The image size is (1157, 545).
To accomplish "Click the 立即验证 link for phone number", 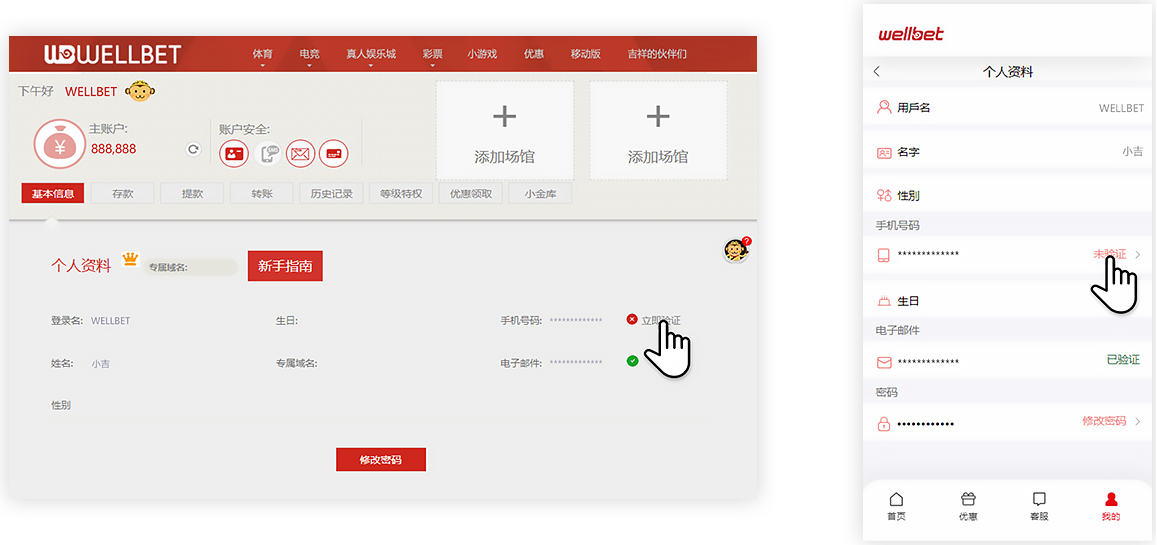I will click(660, 321).
